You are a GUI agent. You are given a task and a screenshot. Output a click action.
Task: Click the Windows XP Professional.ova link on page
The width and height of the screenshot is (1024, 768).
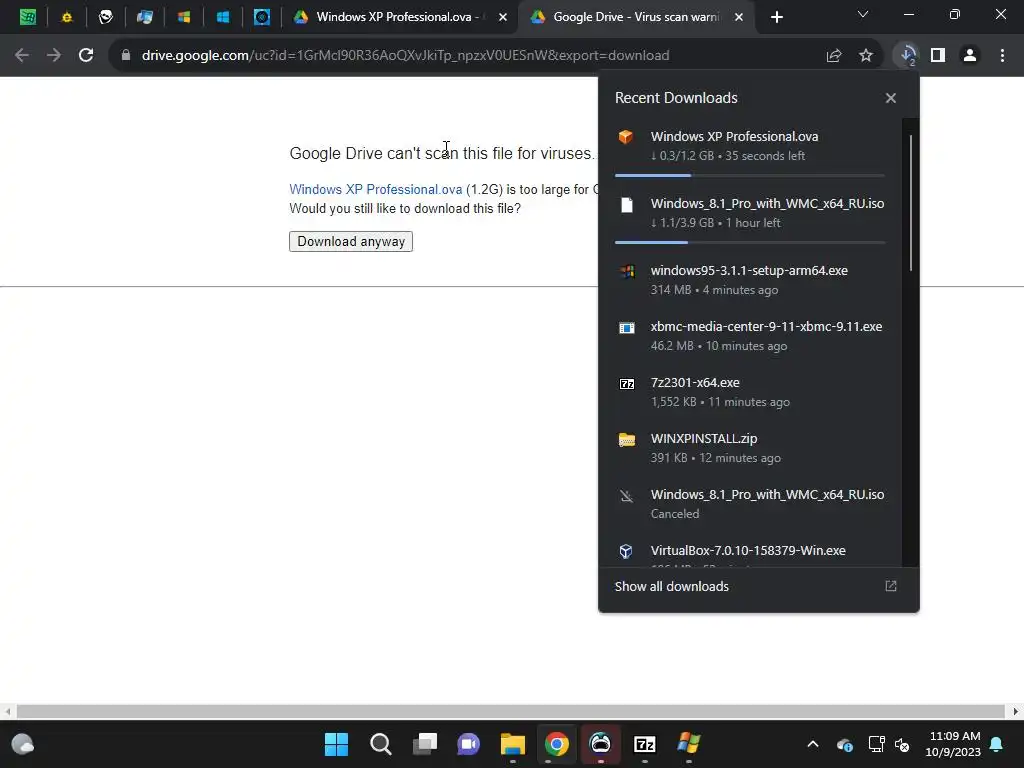pos(376,189)
